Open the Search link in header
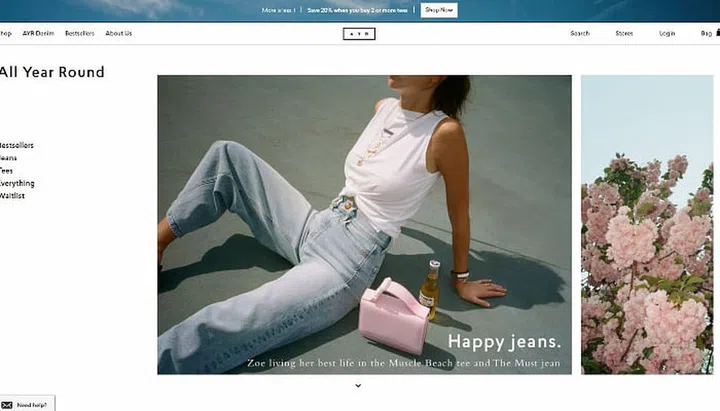The image size is (720, 411). (580, 33)
